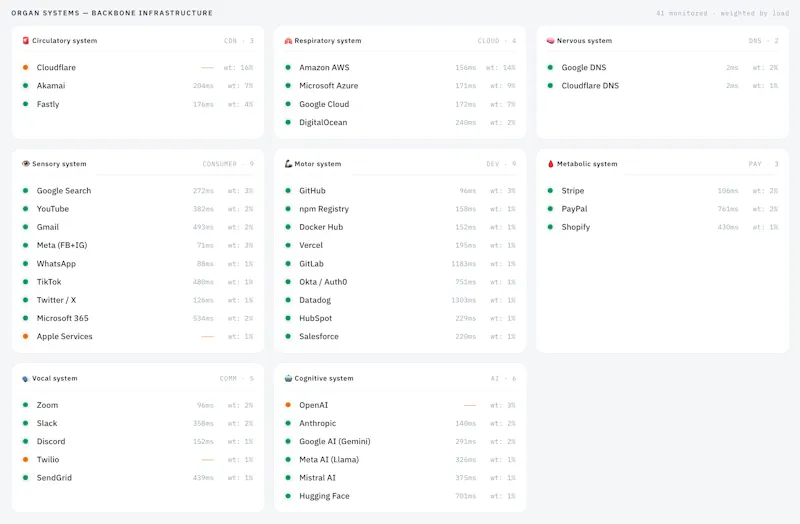
Task: Click the Metabolic system blood drop icon
Action: pyautogui.click(x=551, y=164)
